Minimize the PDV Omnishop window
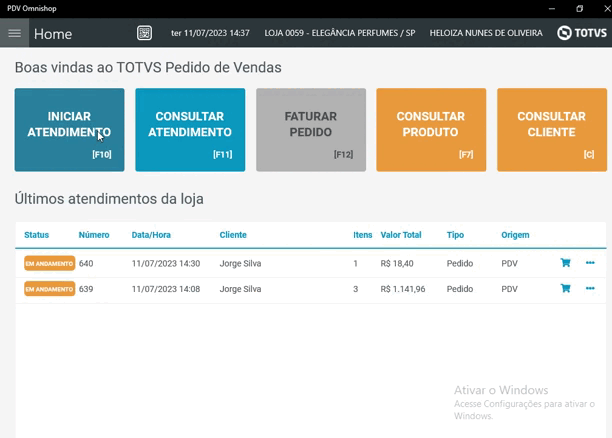Viewport: 612px width, 438px height. click(552, 9)
